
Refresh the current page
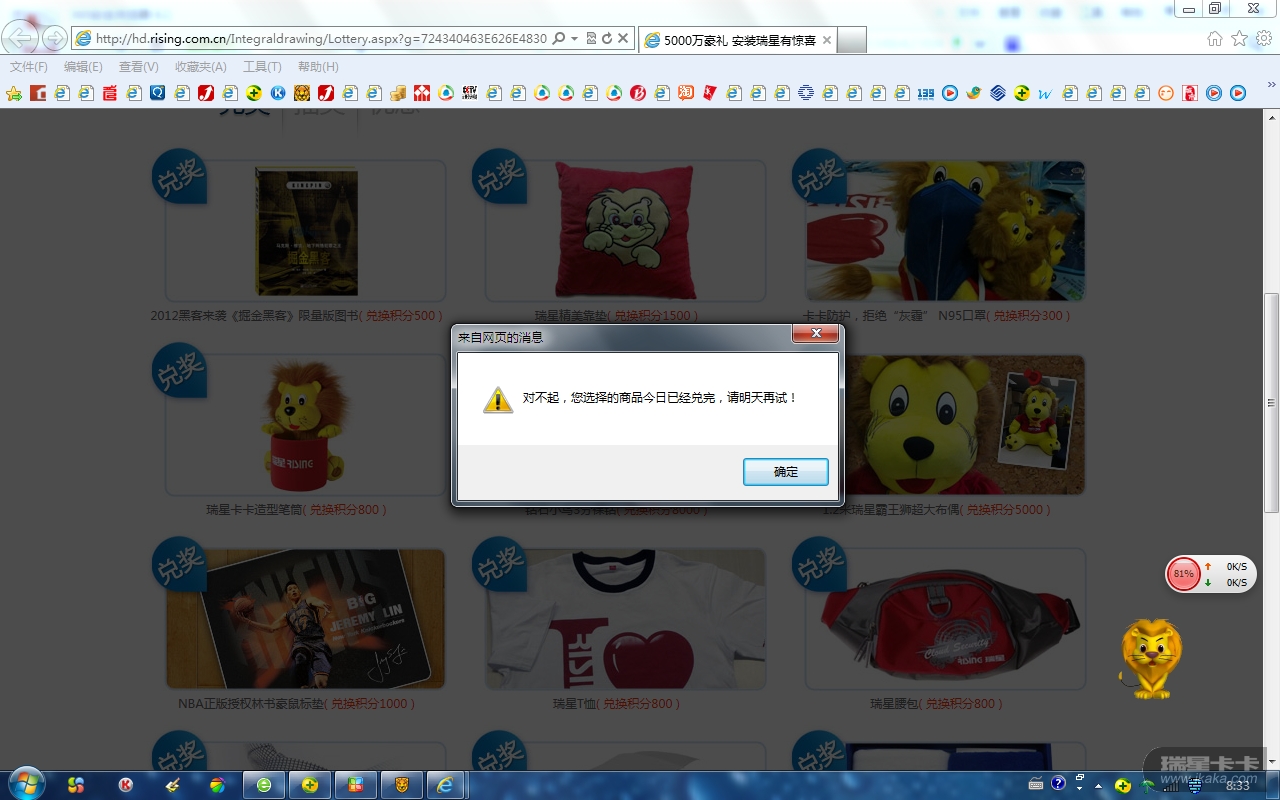[x=607, y=38]
